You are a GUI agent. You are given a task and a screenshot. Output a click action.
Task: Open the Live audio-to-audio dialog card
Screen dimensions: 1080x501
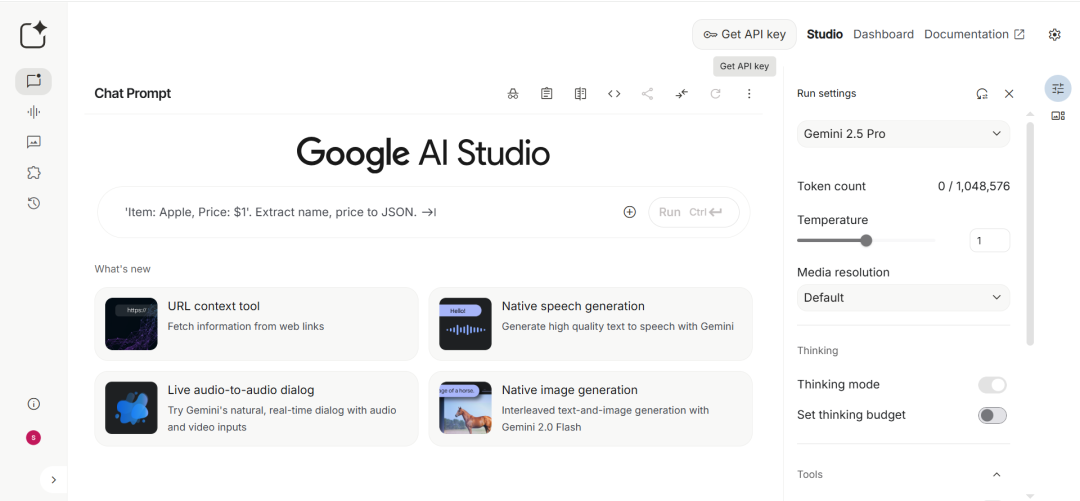click(256, 409)
